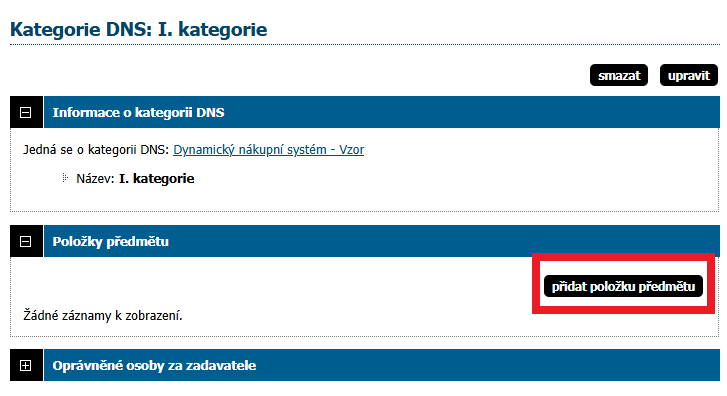Delete the category with the smazat button
The image size is (727, 396).
pyautogui.click(x=619, y=75)
